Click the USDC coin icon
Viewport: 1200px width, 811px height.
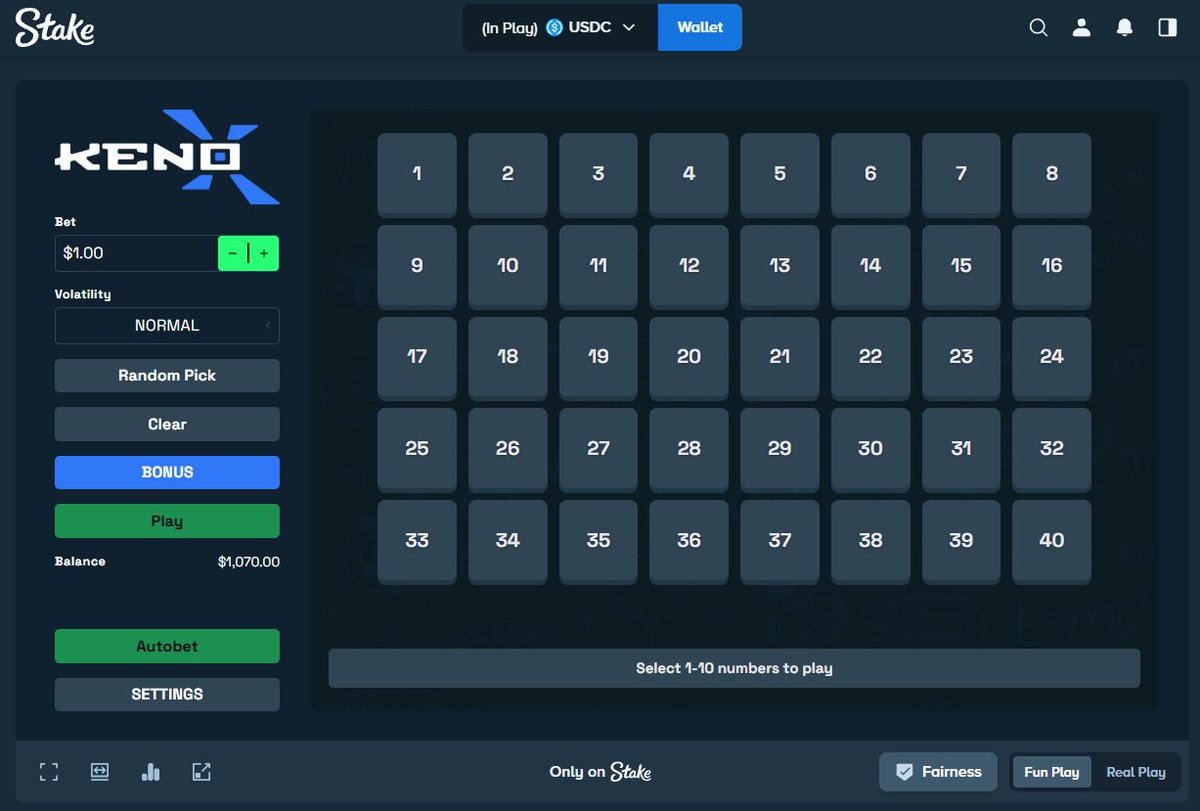pyautogui.click(x=554, y=28)
